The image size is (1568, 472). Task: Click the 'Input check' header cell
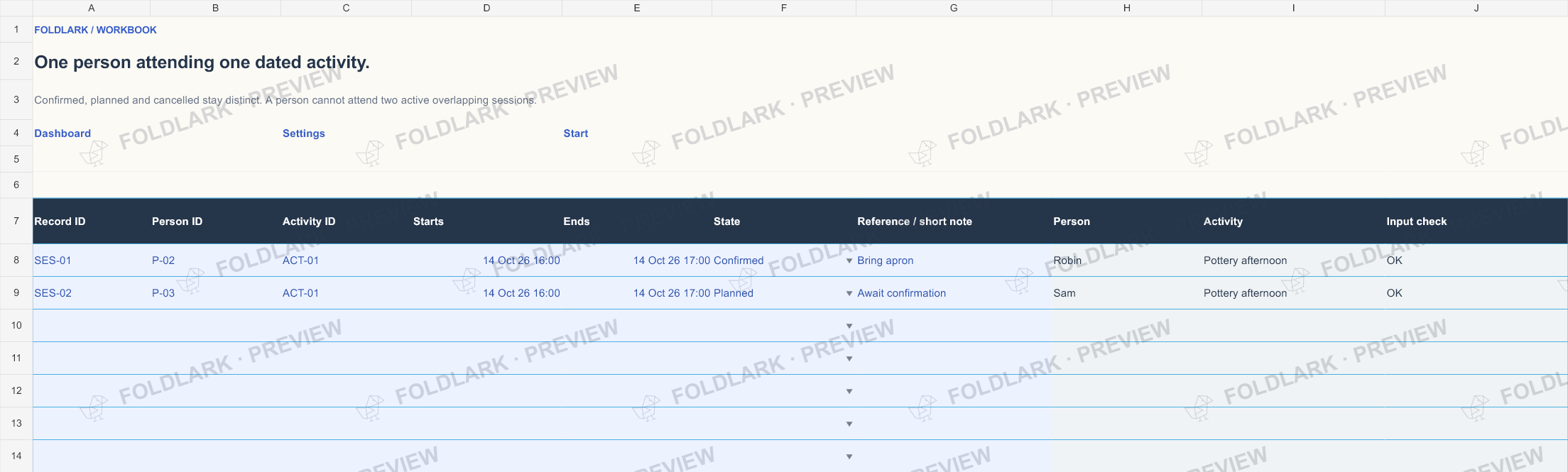[x=1476, y=221]
